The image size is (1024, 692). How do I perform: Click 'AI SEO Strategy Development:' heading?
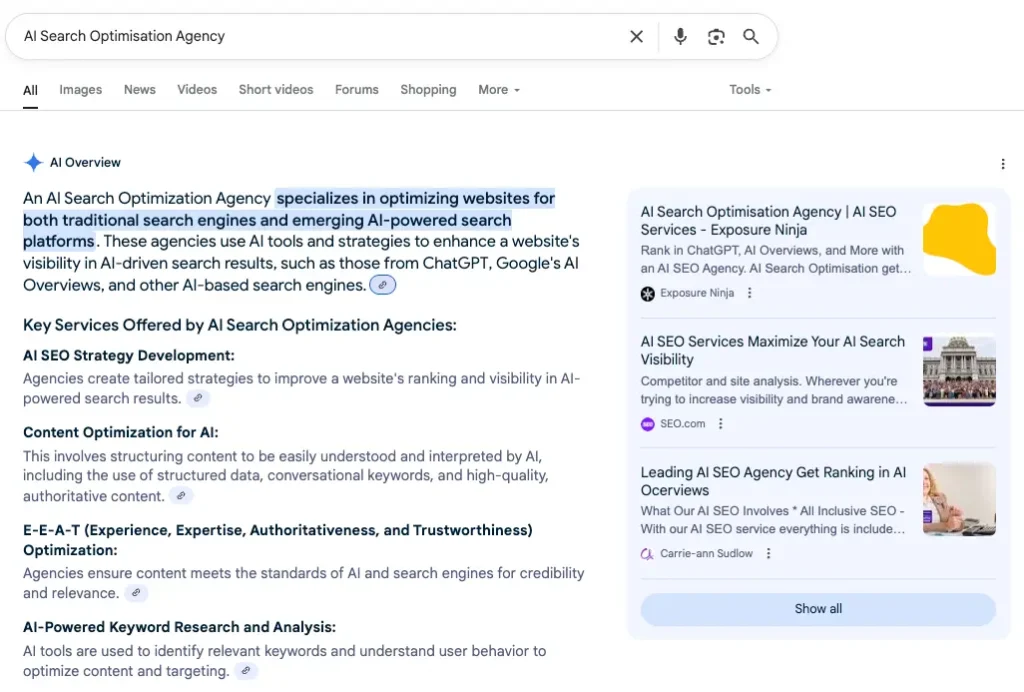(129, 356)
